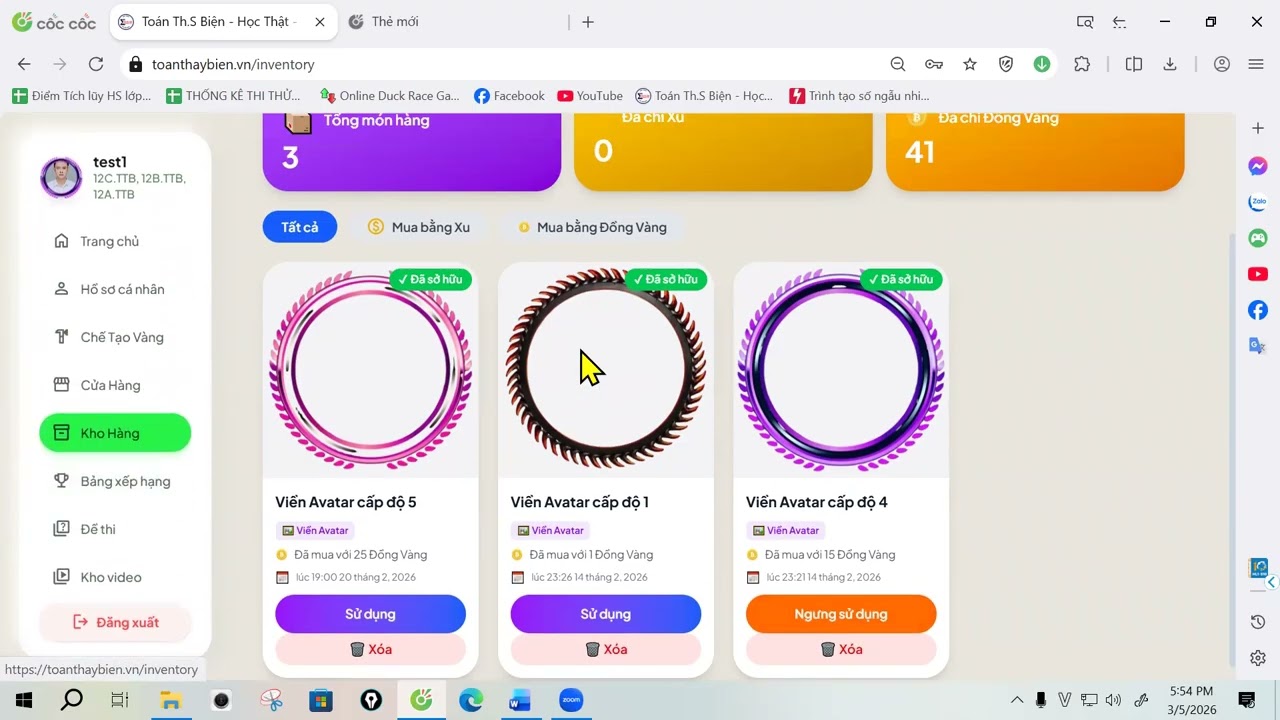Open Word from the taskbar
The height and width of the screenshot is (720, 1280).
coord(520,700)
